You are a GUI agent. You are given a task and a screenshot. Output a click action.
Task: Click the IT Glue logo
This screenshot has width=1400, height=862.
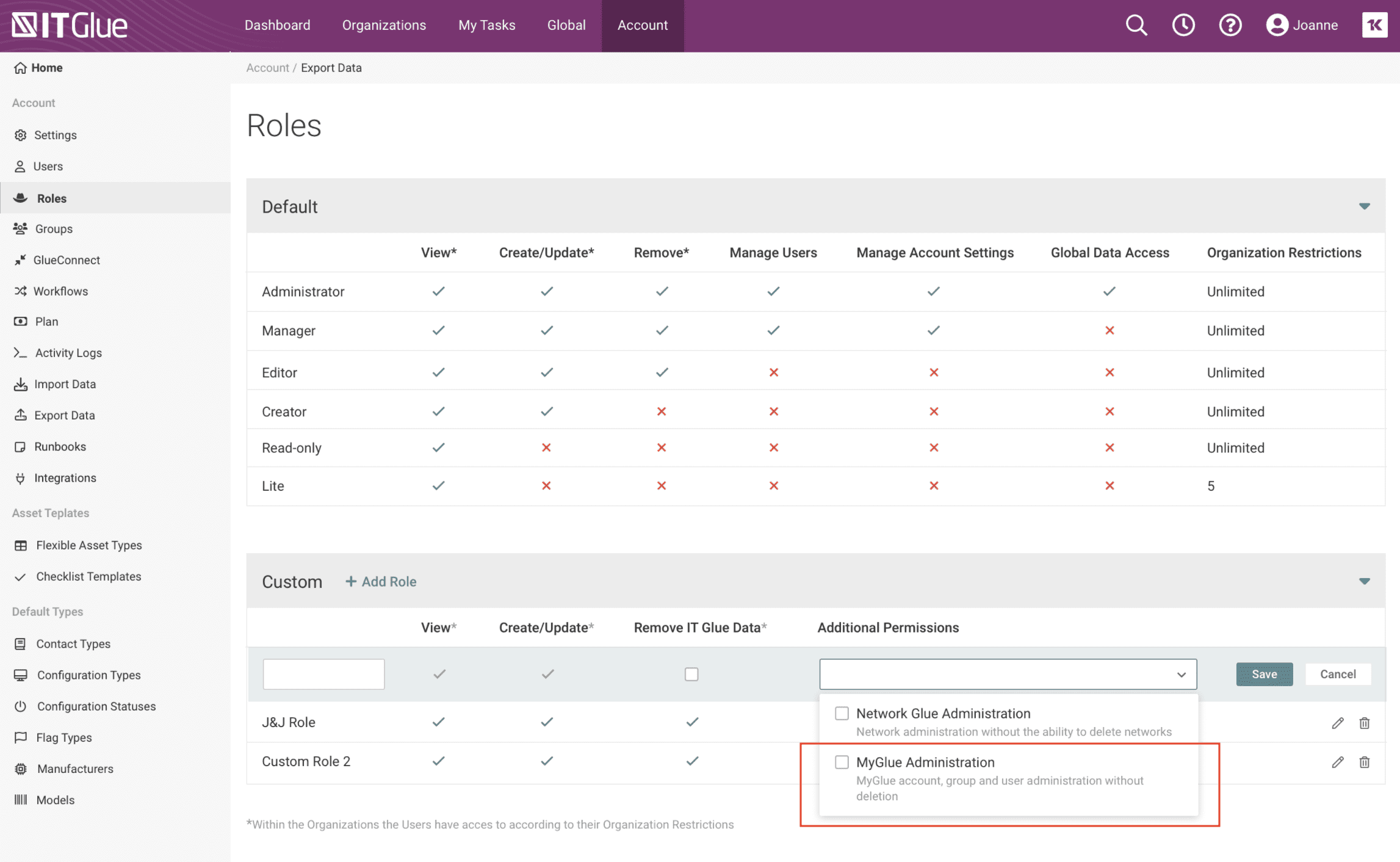(x=70, y=26)
